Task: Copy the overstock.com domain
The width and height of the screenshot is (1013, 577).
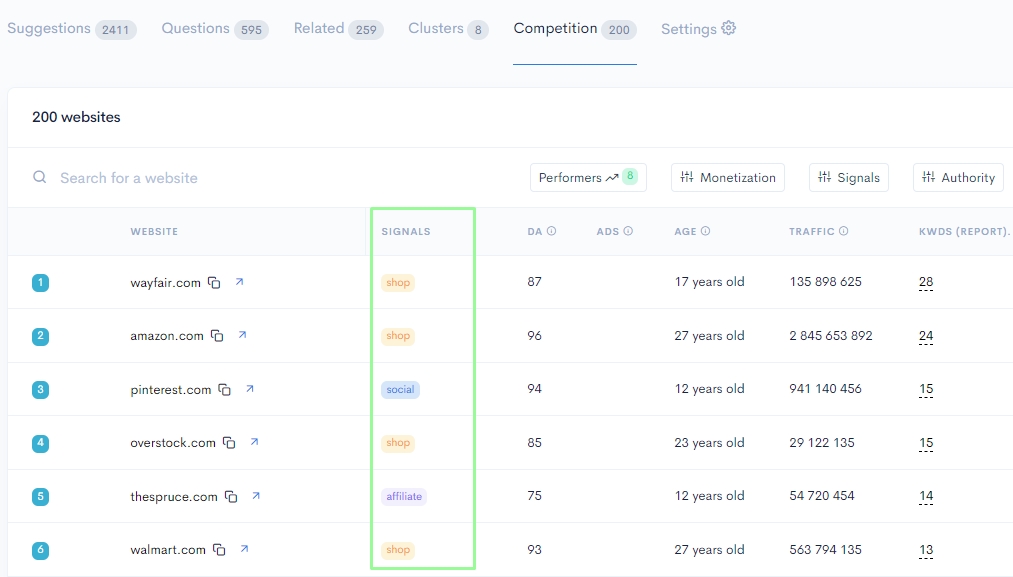Action: click(229, 443)
